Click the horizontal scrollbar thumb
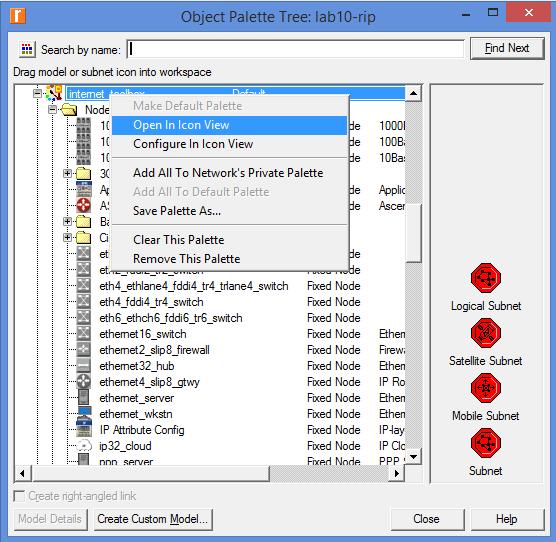556x542 pixels. (x=151, y=473)
